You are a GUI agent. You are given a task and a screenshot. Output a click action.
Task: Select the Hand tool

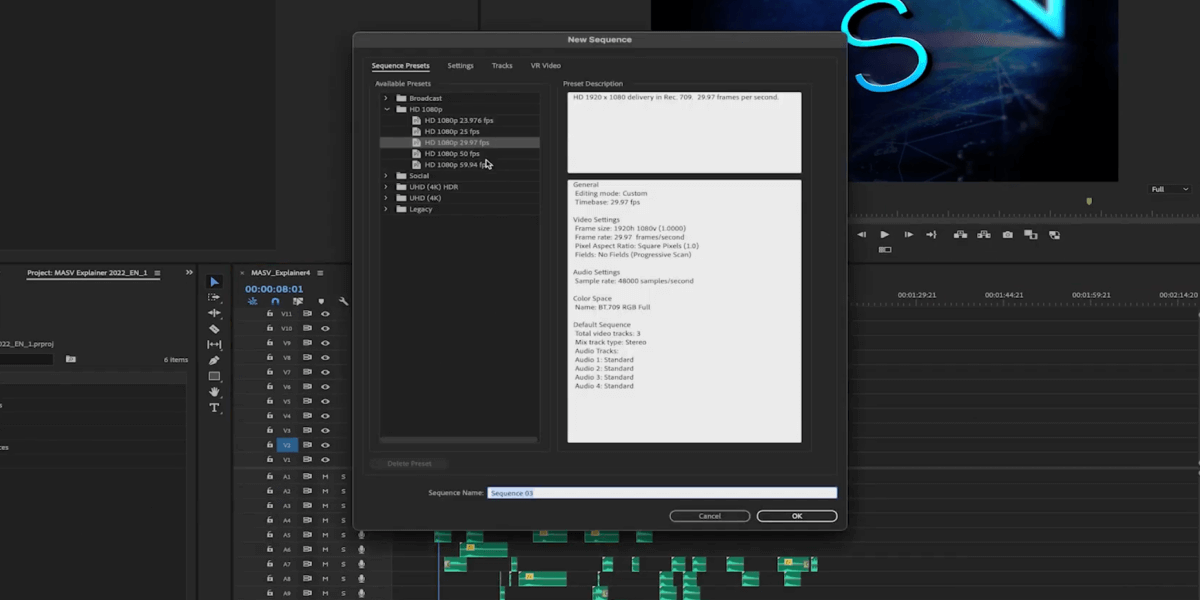214,392
